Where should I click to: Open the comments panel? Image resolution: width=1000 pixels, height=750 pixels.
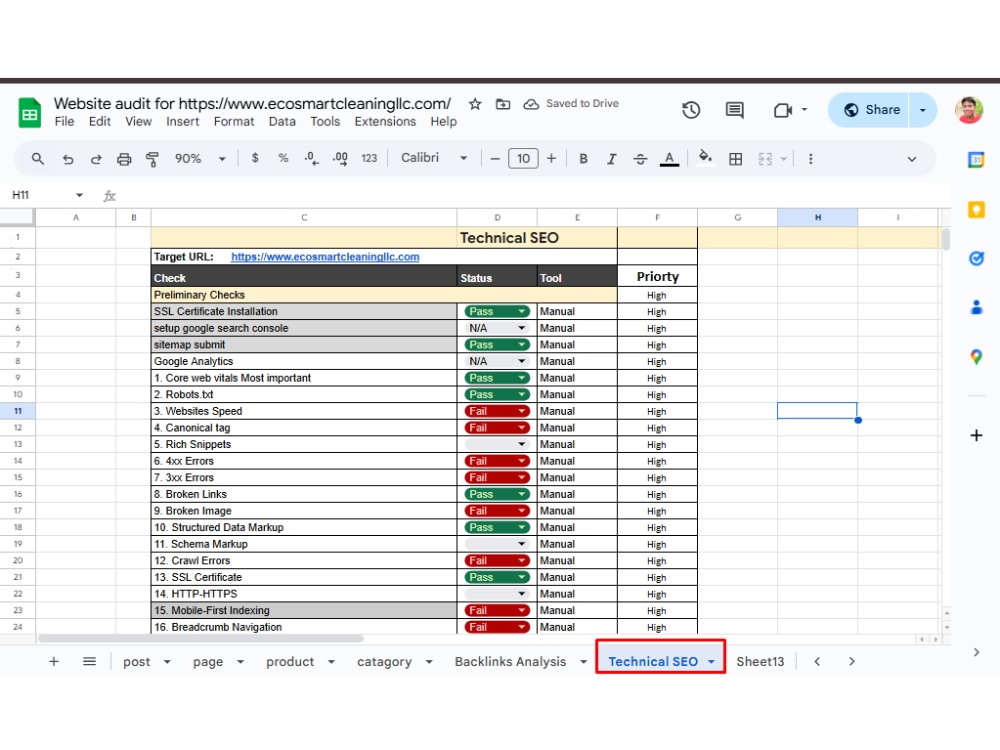click(735, 110)
